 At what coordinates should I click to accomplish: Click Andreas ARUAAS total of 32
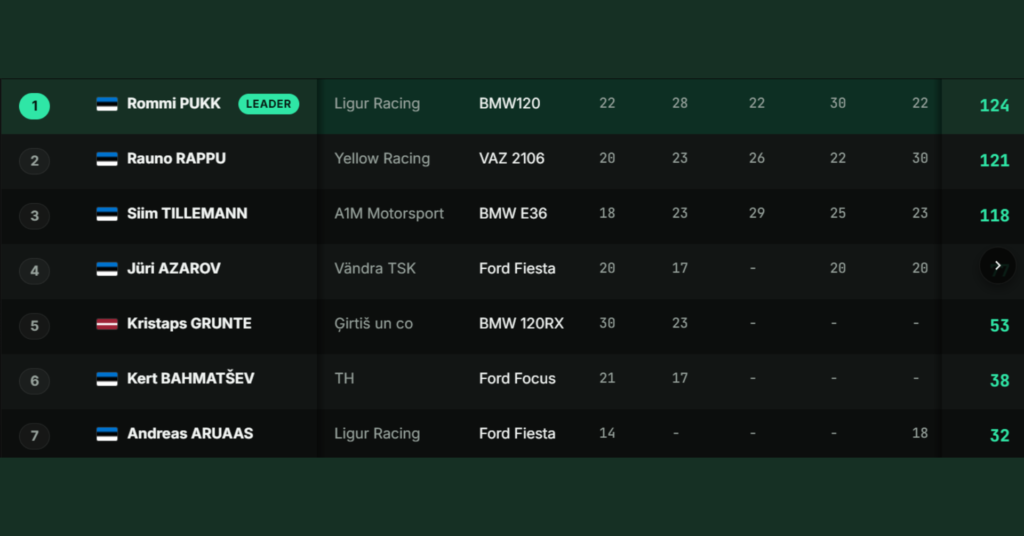(x=999, y=435)
